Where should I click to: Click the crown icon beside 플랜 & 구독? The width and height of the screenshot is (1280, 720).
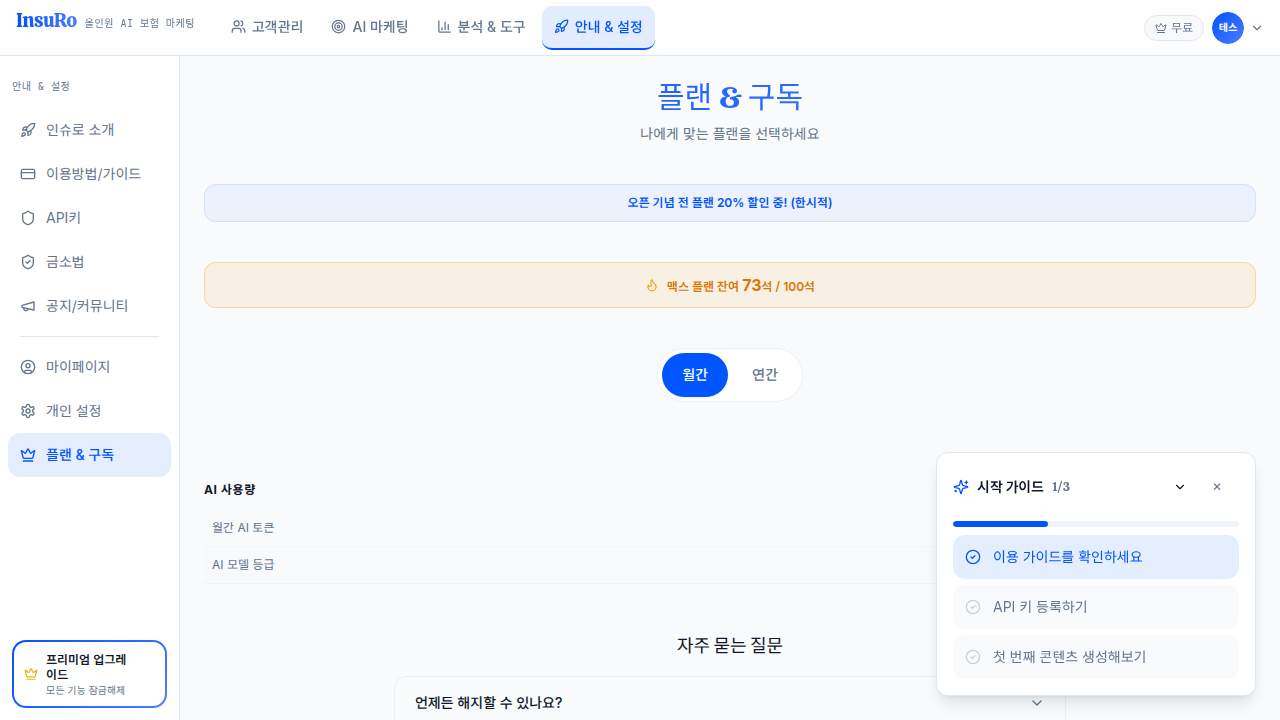pyautogui.click(x=28, y=455)
